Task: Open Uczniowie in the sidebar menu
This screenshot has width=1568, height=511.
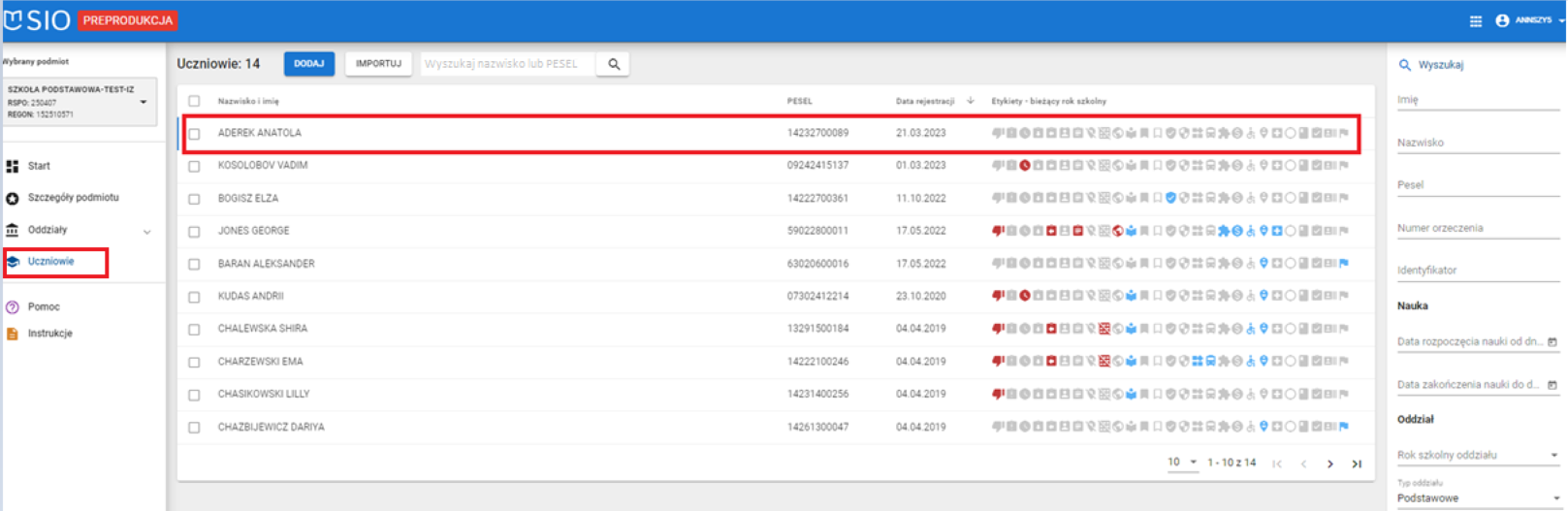Action: (50, 262)
